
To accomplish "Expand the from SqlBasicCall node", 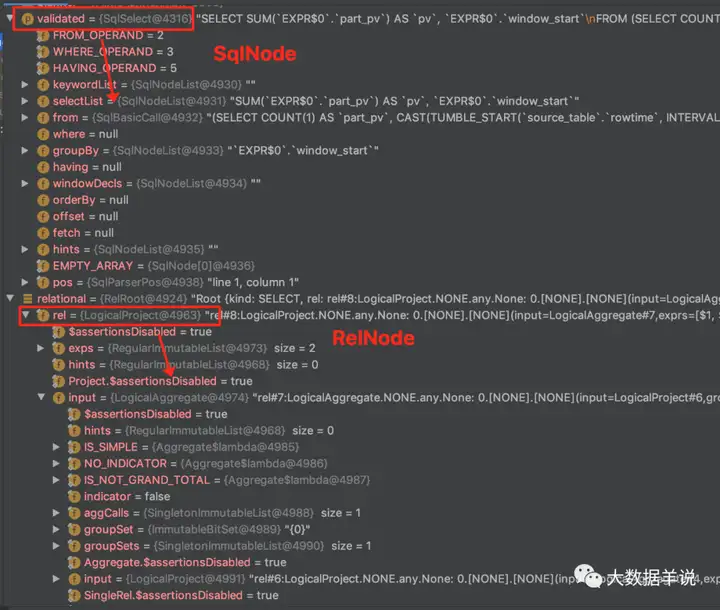I will pyautogui.click(x=25, y=118).
